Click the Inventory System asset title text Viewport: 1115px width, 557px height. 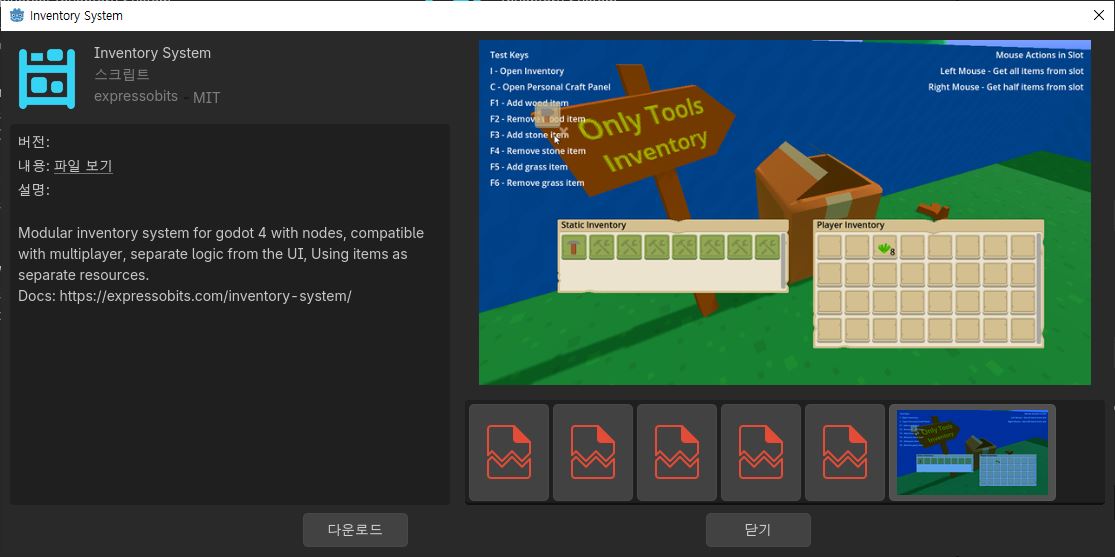pos(152,53)
